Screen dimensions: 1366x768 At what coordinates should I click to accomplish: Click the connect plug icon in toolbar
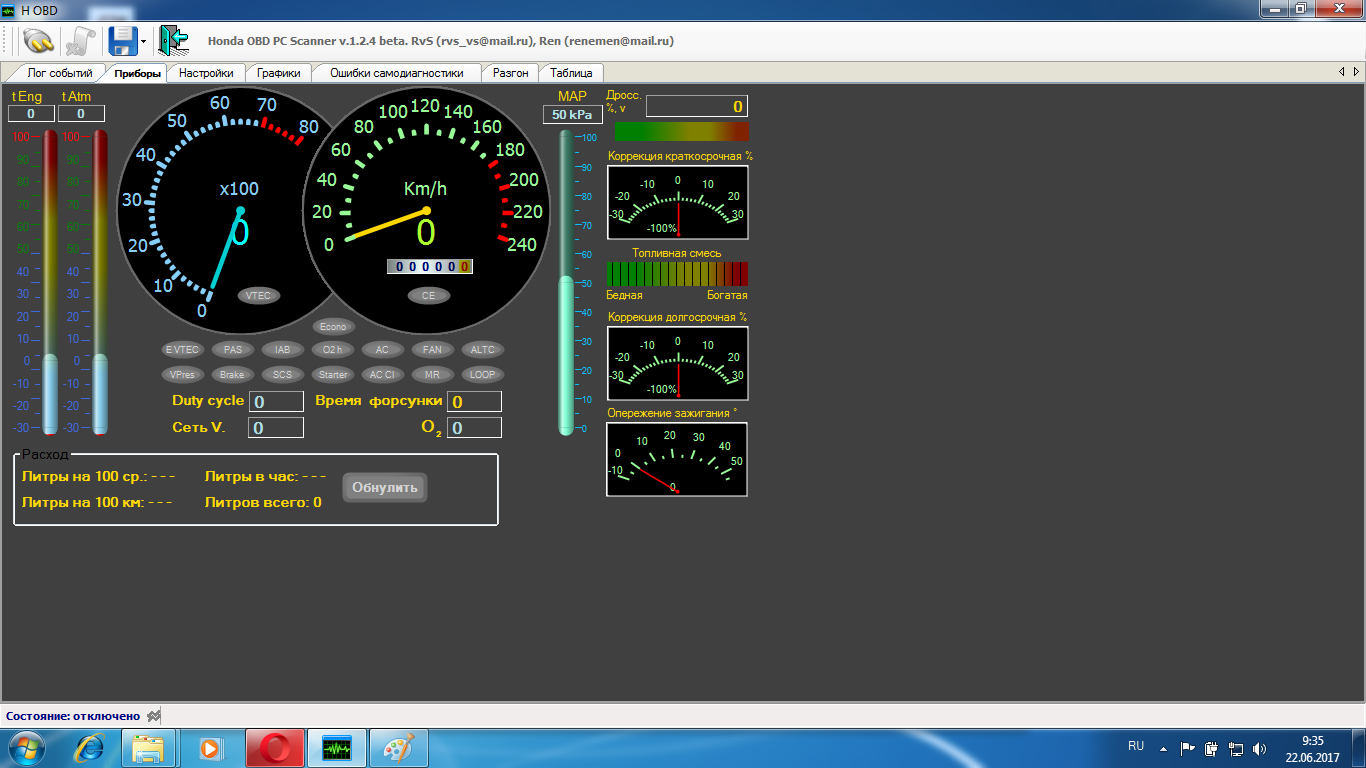(39, 41)
